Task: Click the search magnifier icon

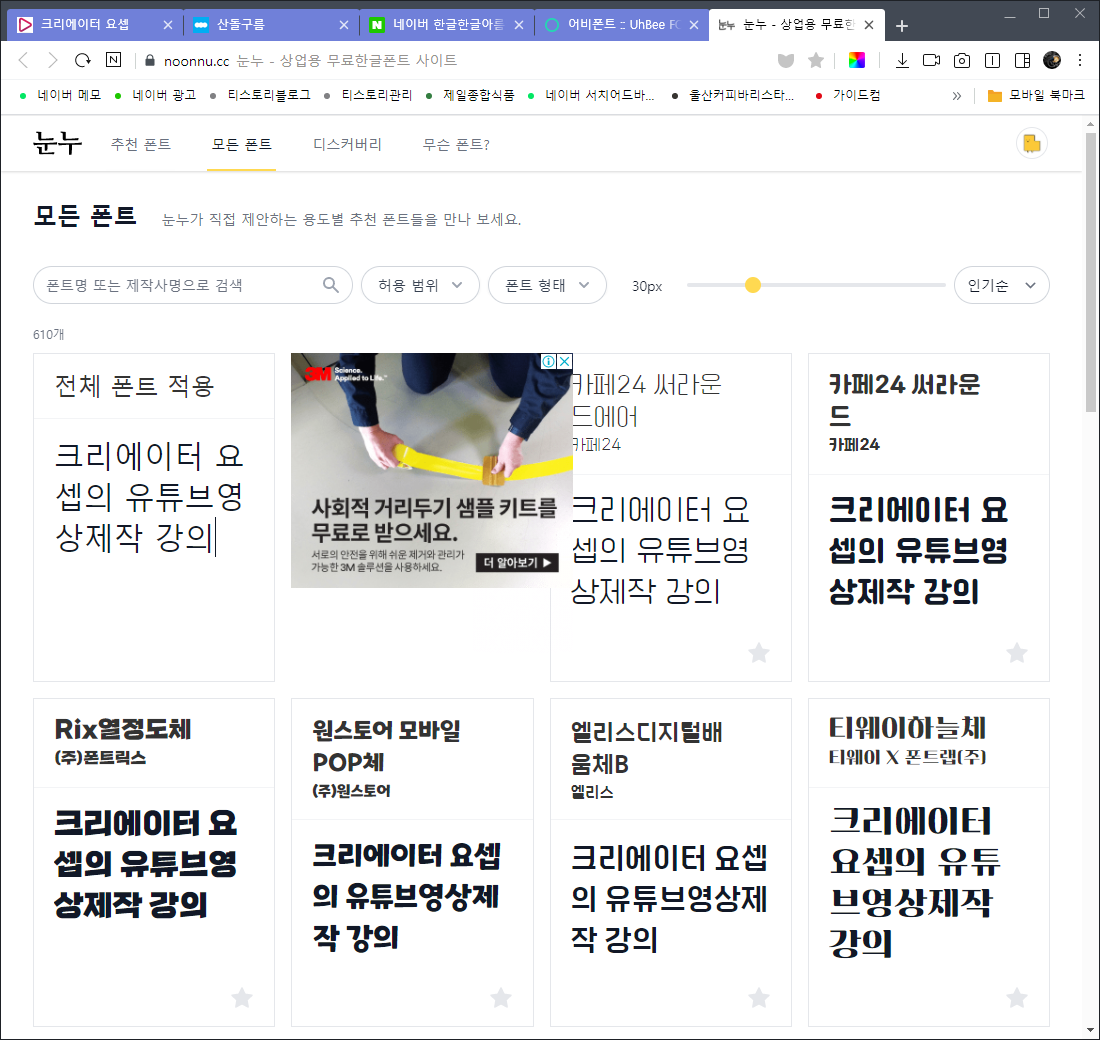Action: [x=330, y=285]
